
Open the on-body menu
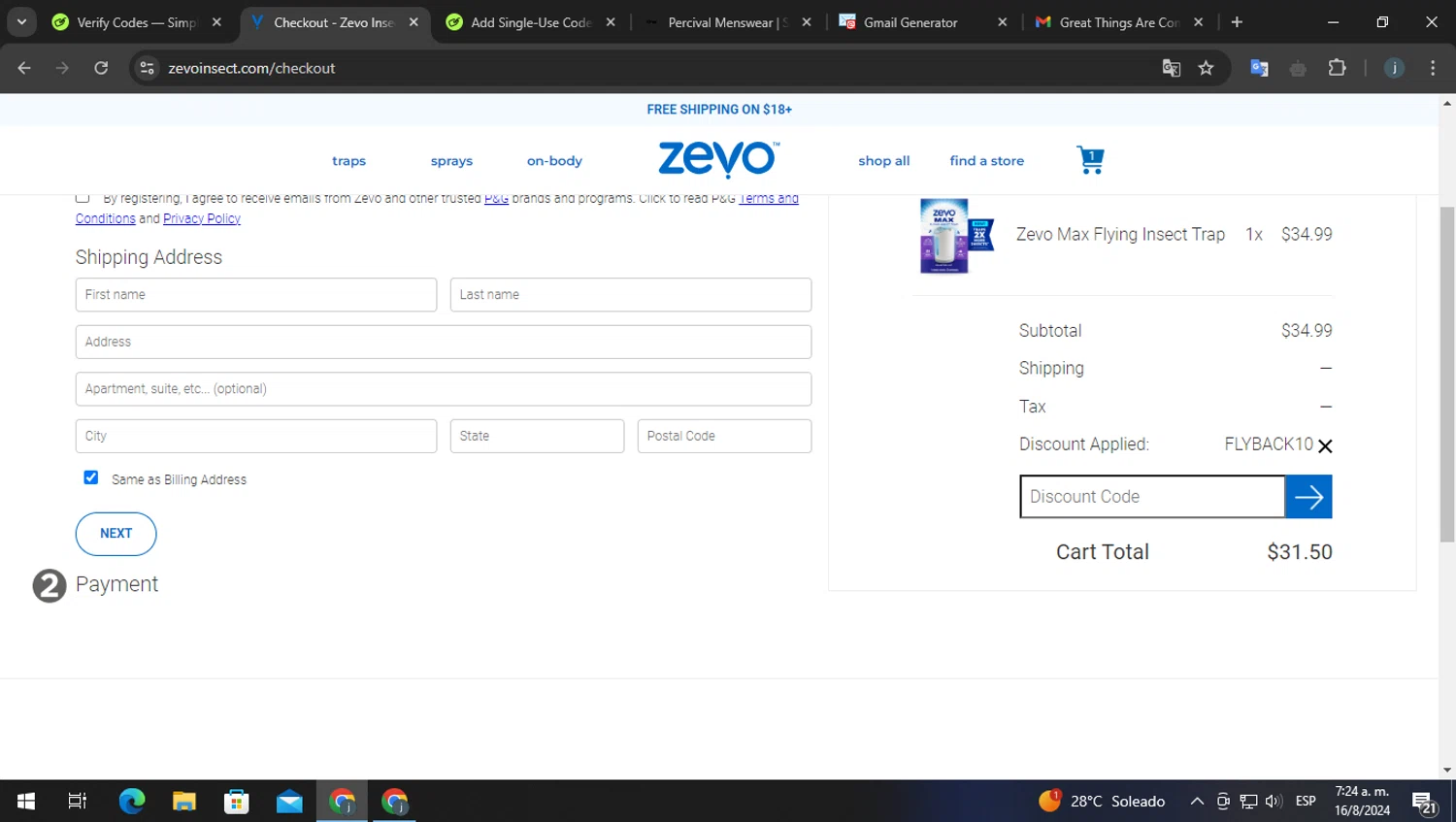554,161
